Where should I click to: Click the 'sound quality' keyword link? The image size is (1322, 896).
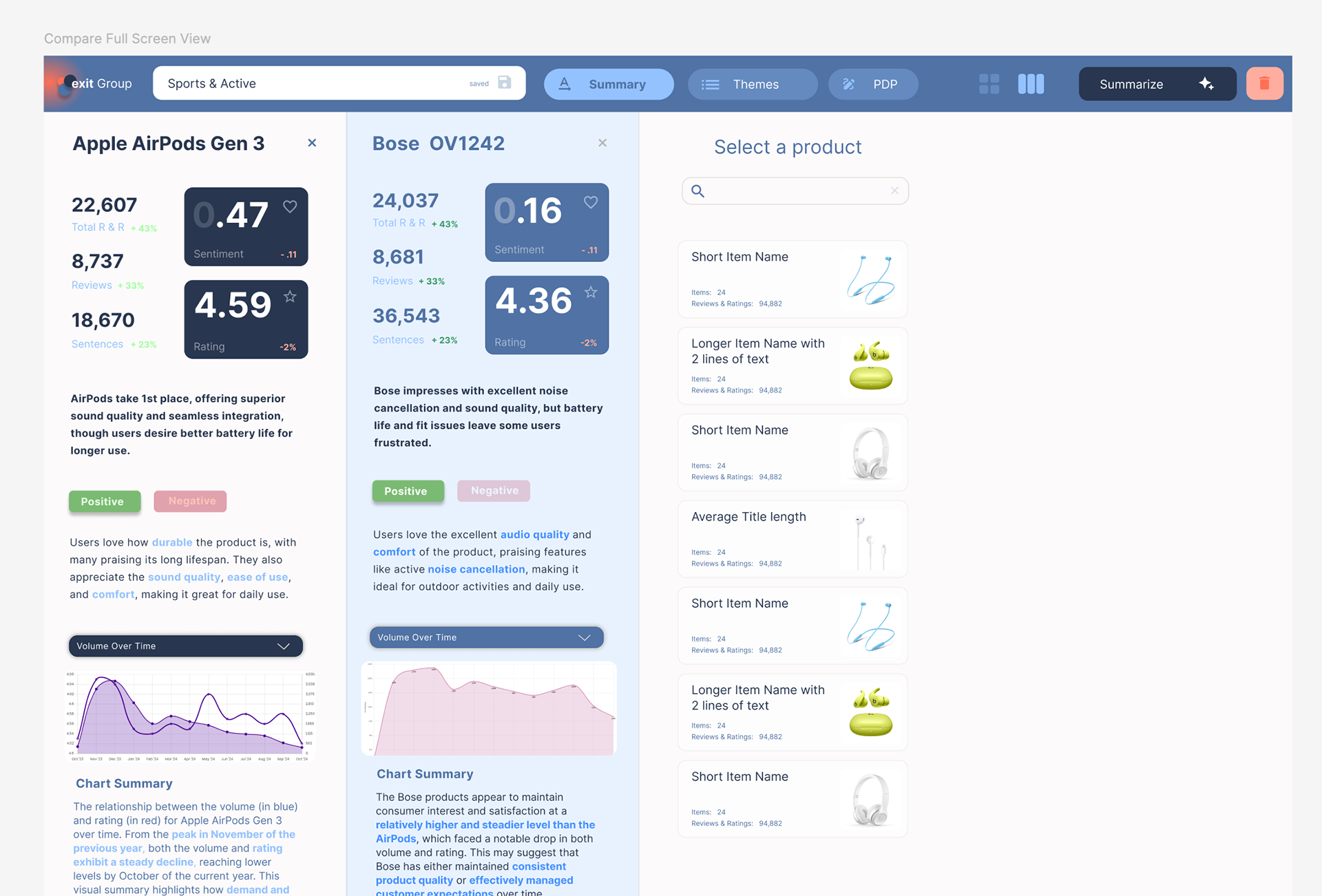tap(184, 577)
